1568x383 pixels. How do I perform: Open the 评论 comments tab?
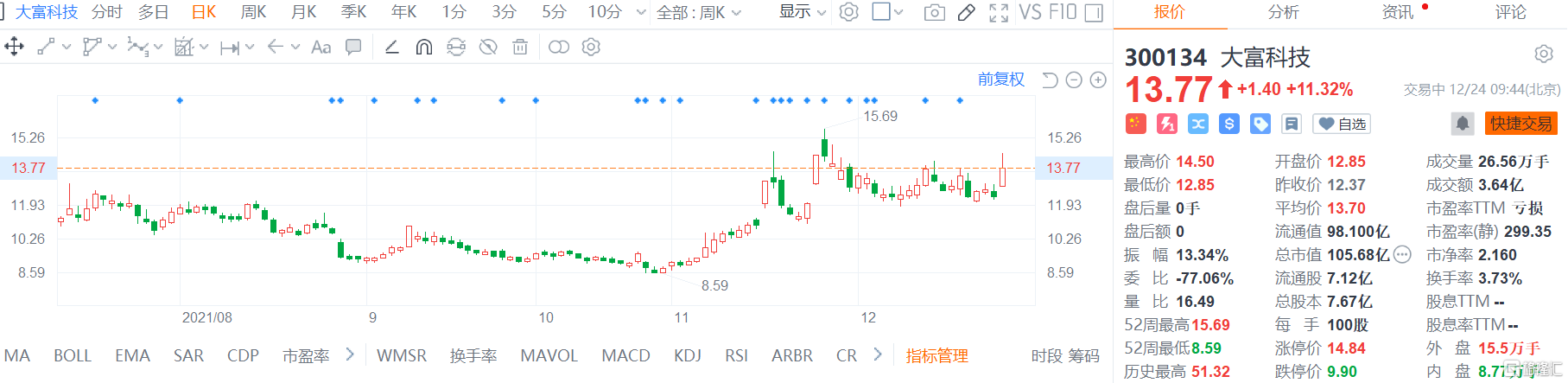click(x=1511, y=12)
